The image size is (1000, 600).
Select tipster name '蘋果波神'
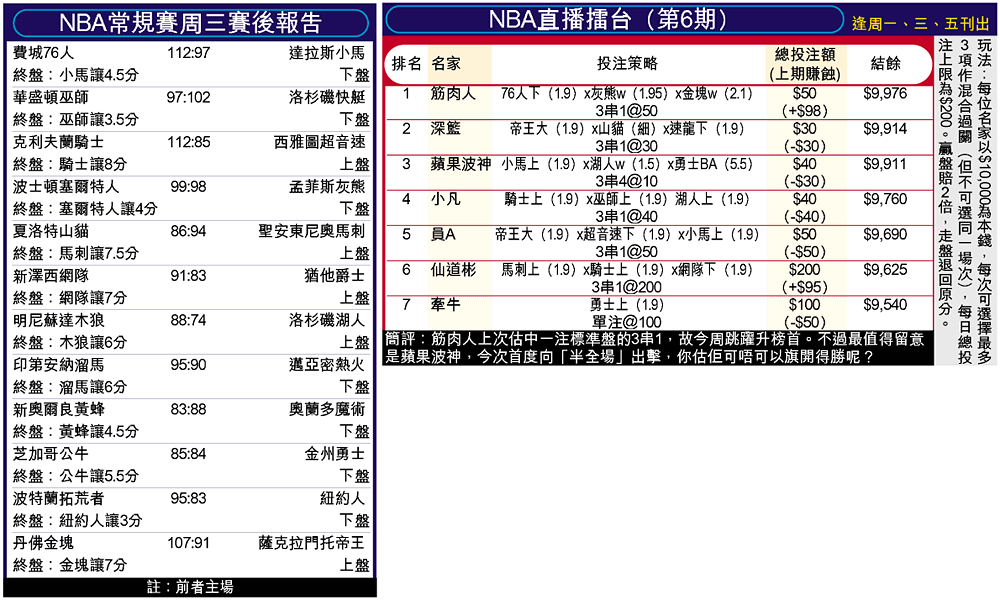[460, 164]
